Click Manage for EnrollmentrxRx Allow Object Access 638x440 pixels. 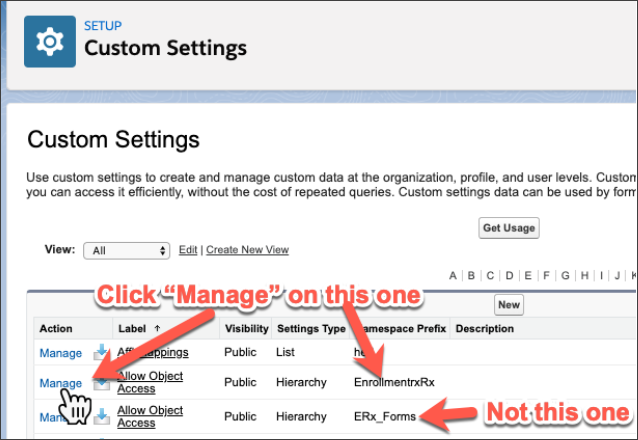coord(60,383)
